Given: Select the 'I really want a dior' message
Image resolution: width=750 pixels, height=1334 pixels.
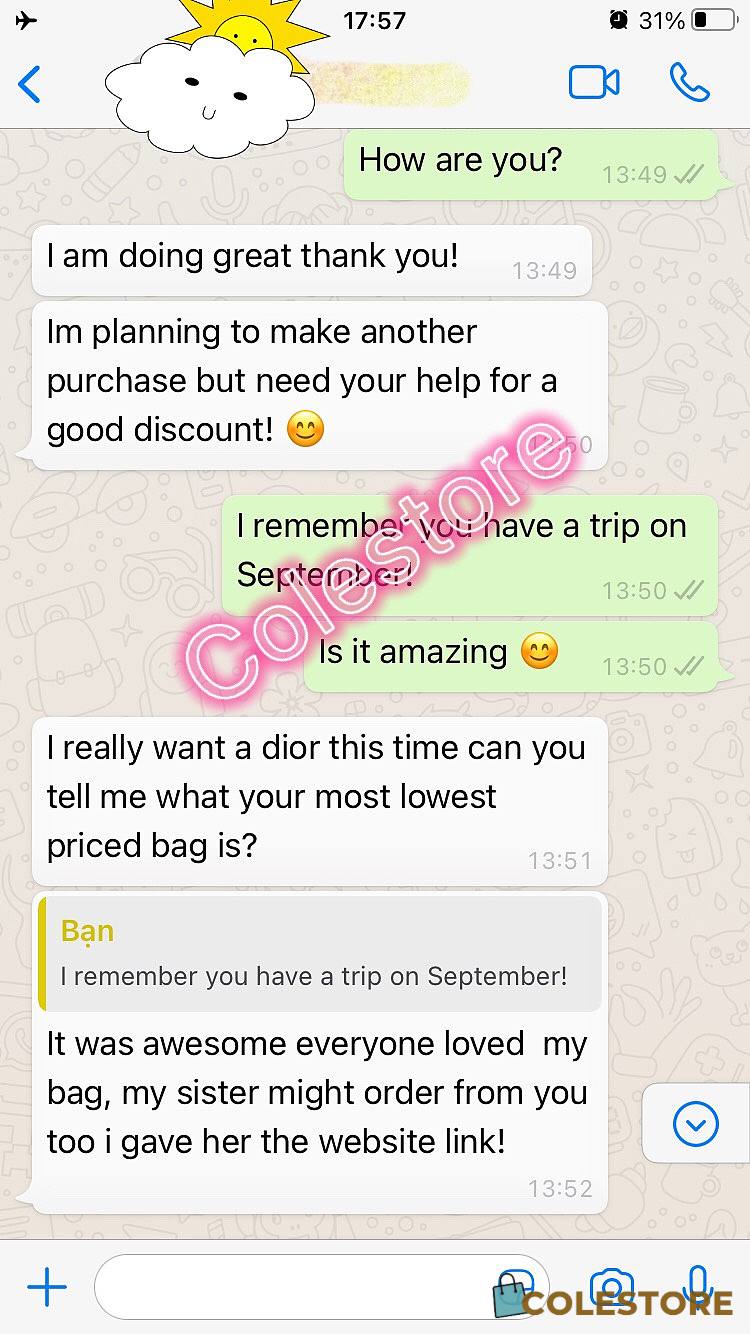Looking at the screenshot, I should coord(320,801).
